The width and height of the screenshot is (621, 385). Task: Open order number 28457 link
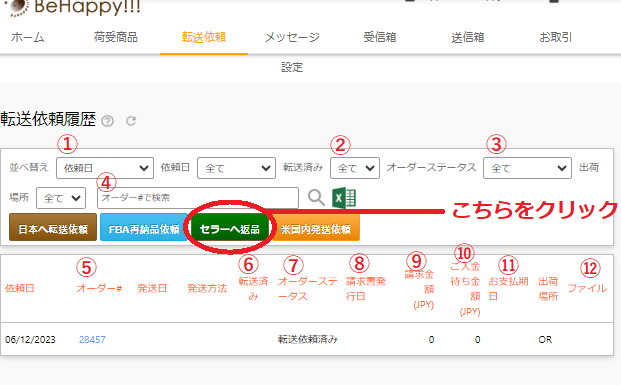pos(92,339)
